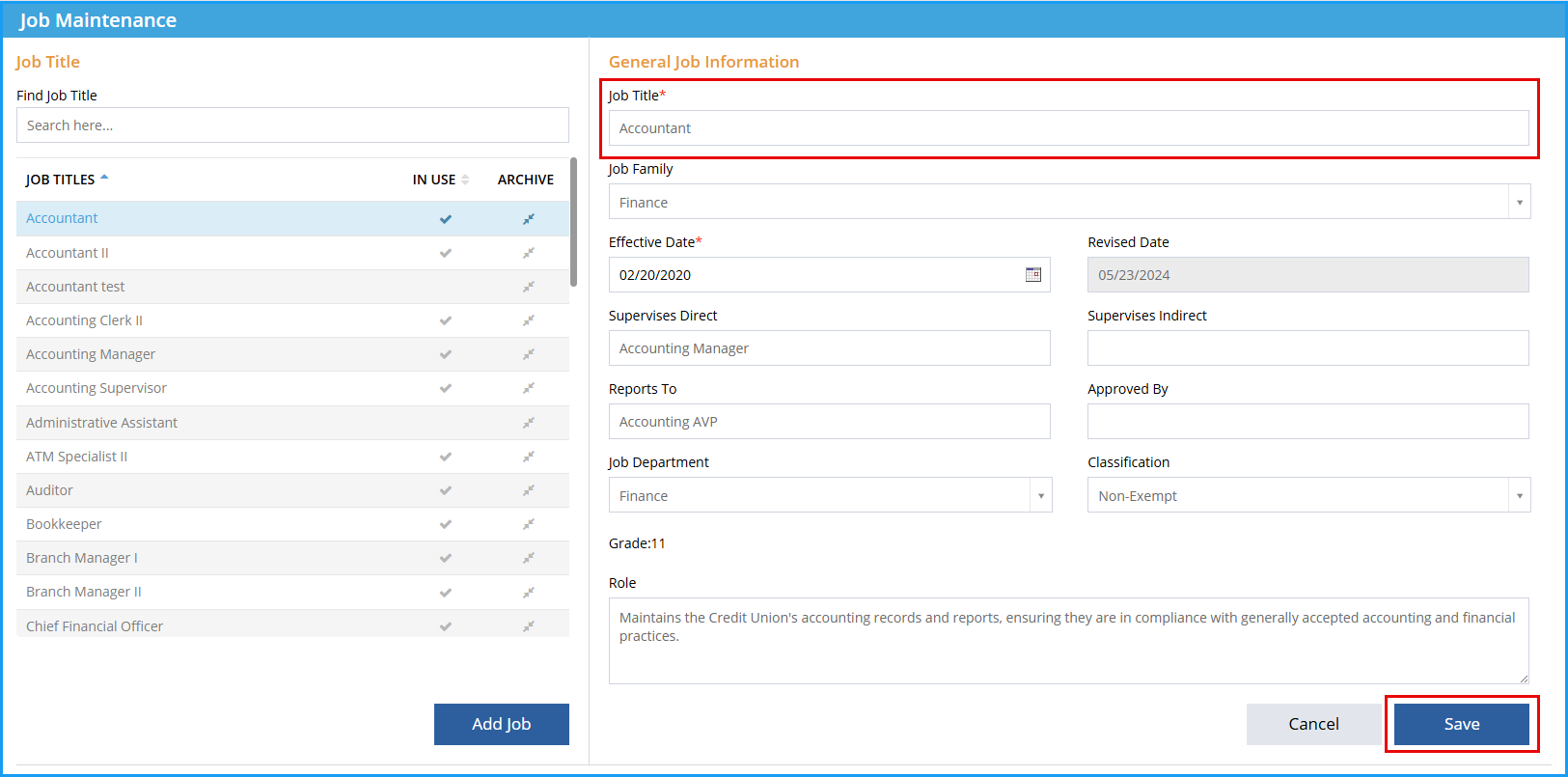Click the Revised Date field
Viewport: 1568px width, 777px height.
coord(1308,275)
